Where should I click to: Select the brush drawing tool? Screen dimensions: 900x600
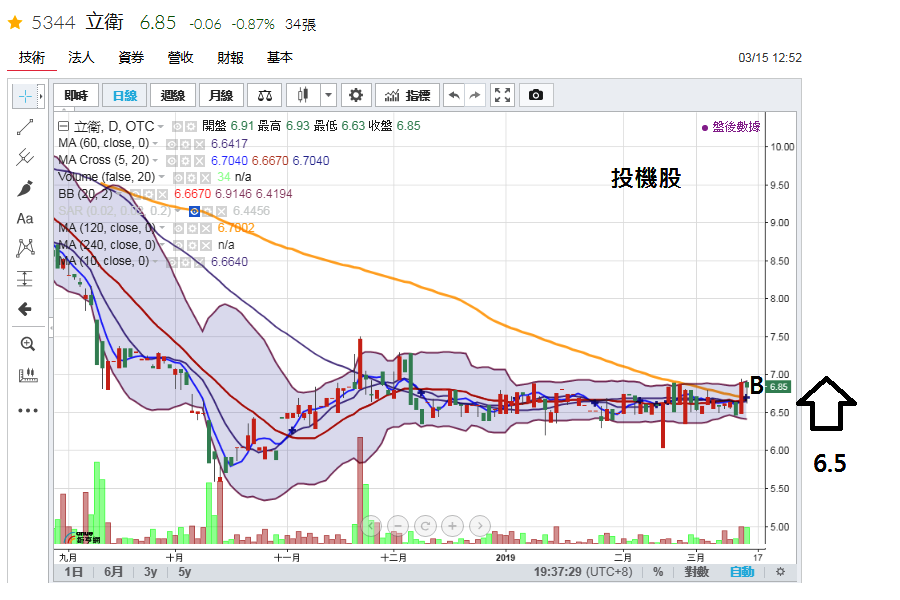pyautogui.click(x=25, y=188)
